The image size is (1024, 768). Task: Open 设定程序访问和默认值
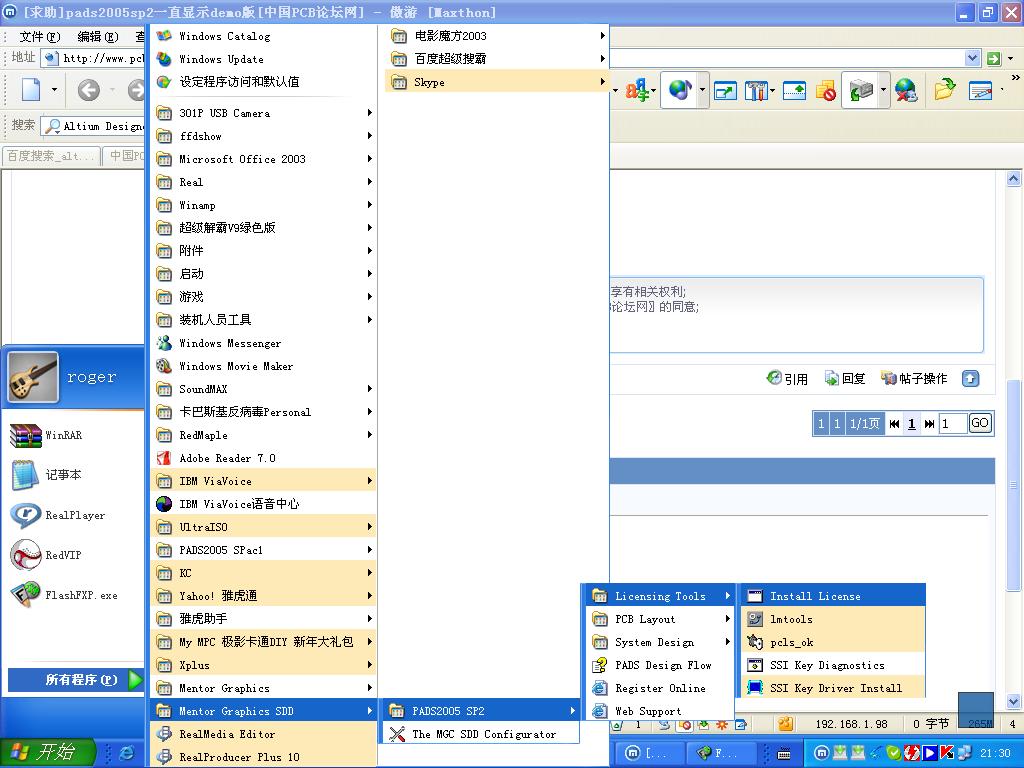[x=264, y=82]
